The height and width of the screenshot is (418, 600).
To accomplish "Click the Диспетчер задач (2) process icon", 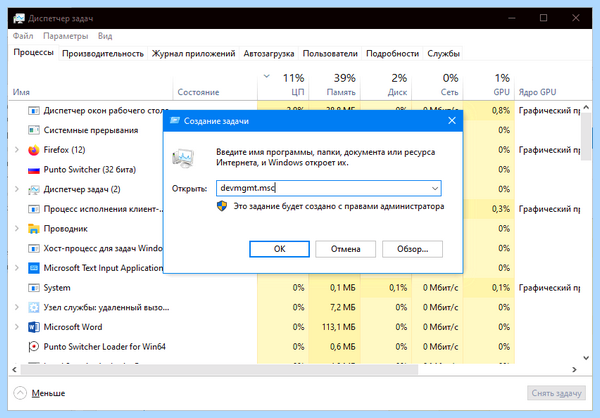I will coord(34,189).
